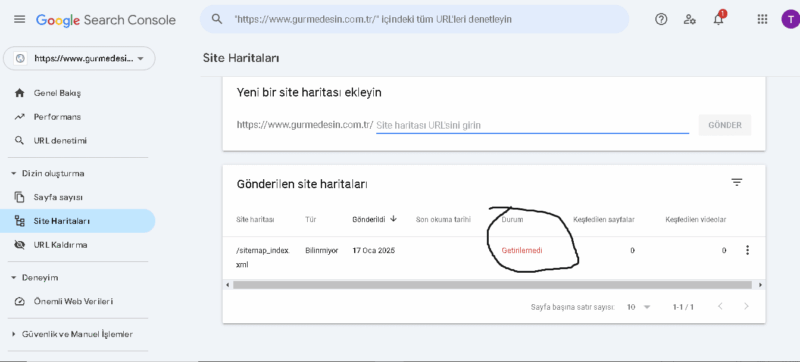
Task: Open the gurmedesin.com.tr property selector
Action: click(x=79, y=59)
